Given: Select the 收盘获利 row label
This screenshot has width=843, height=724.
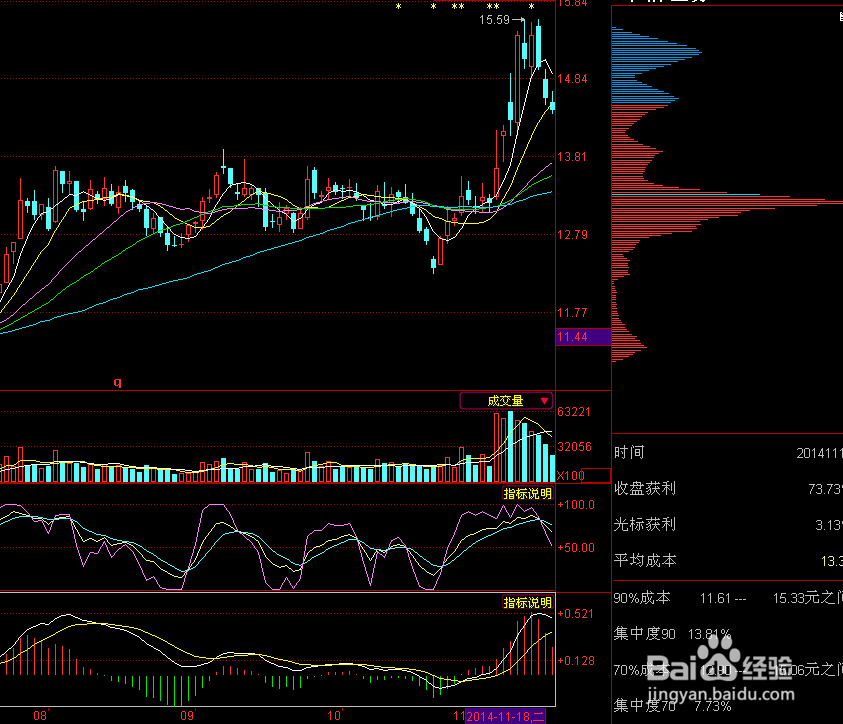Looking at the screenshot, I should (645, 489).
